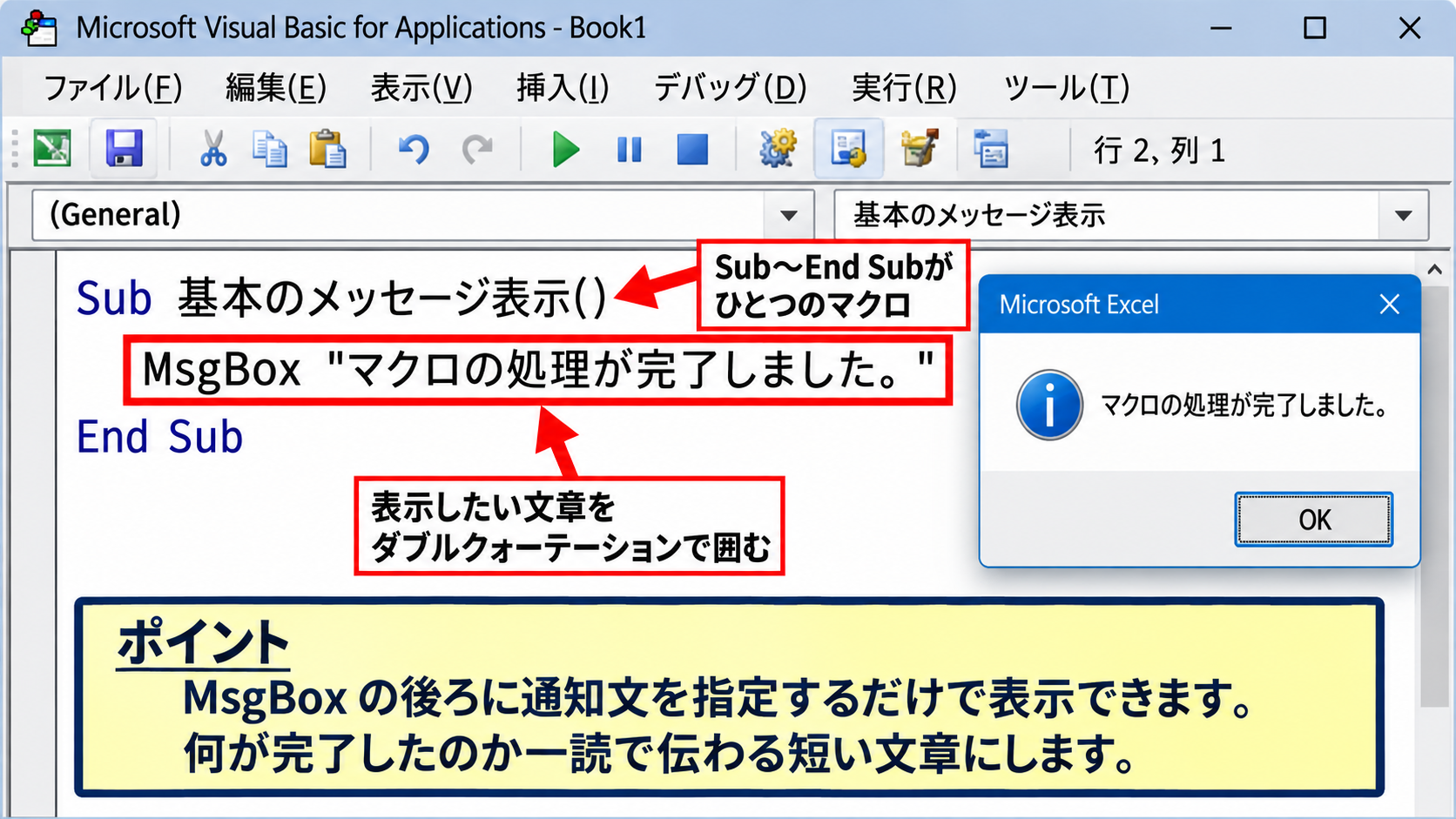Pause execution with the Break icon
The width and height of the screenshot is (1456, 819).
pos(629,150)
